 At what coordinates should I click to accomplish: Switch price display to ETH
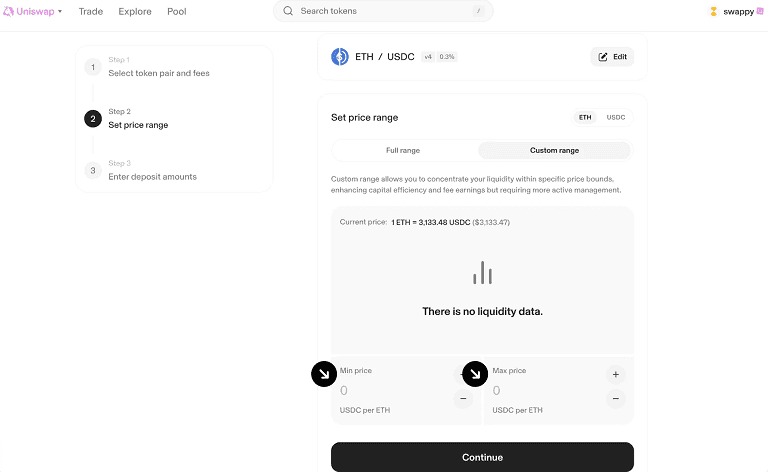point(585,118)
